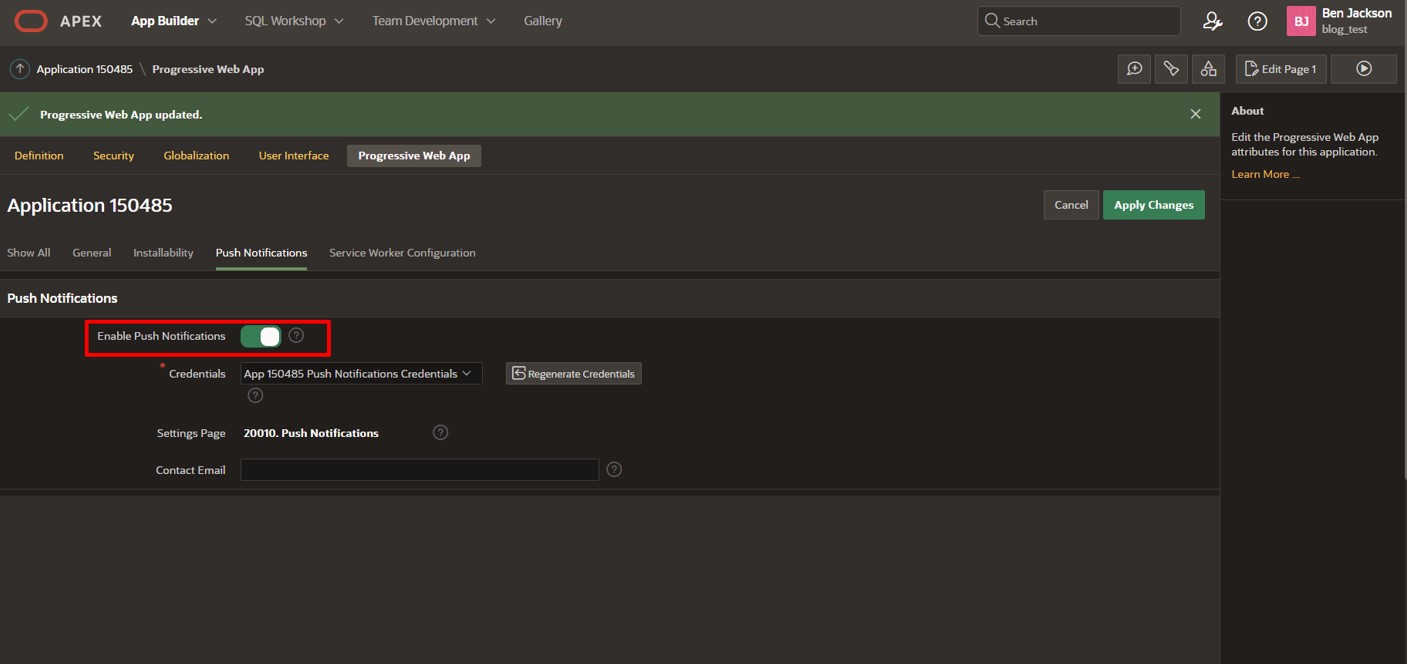
Task: Select the Show All sub-tab
Action: [28, 253]
